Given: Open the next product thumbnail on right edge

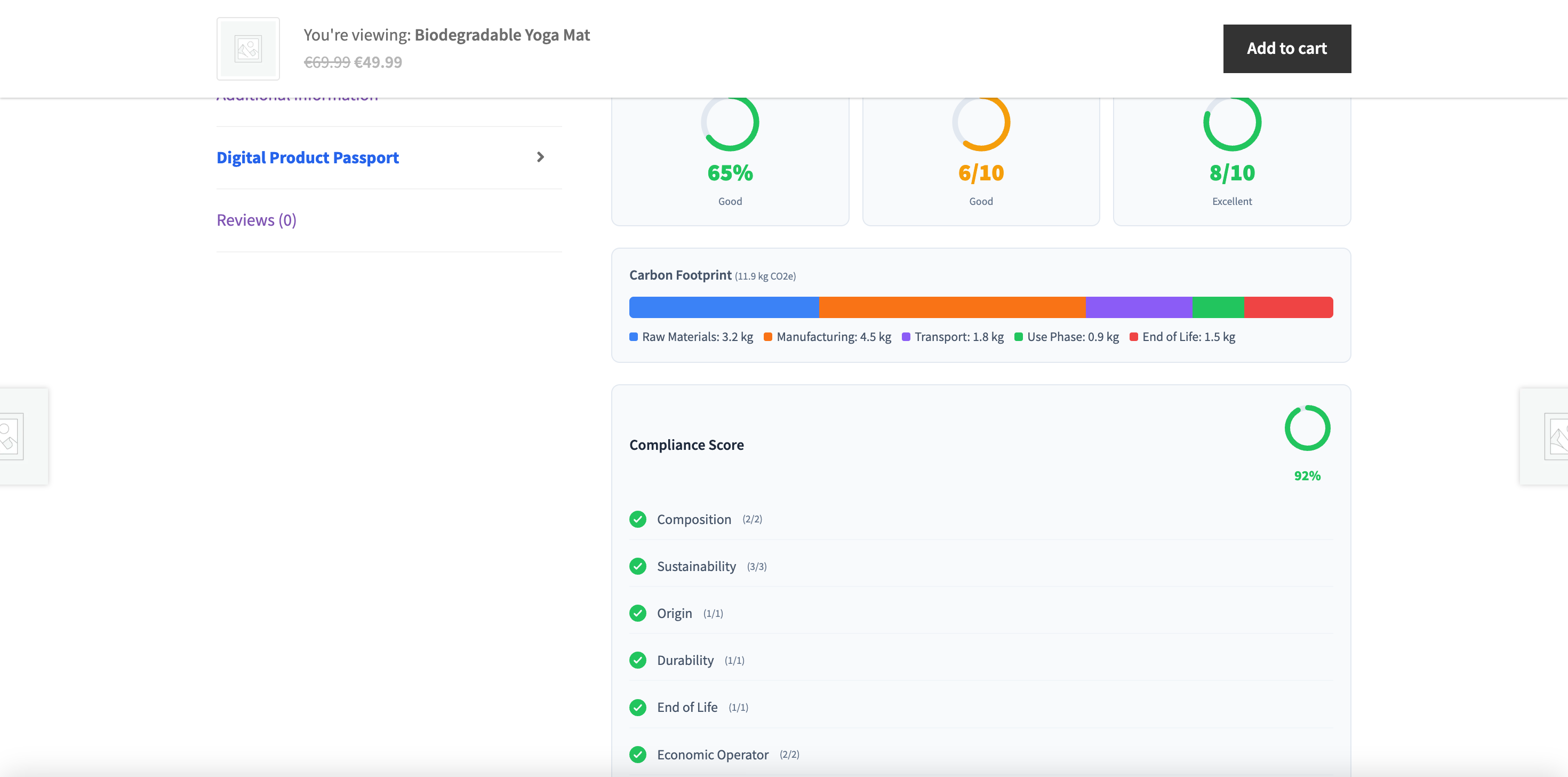Looking at the screenshot, I should 1544,436.
